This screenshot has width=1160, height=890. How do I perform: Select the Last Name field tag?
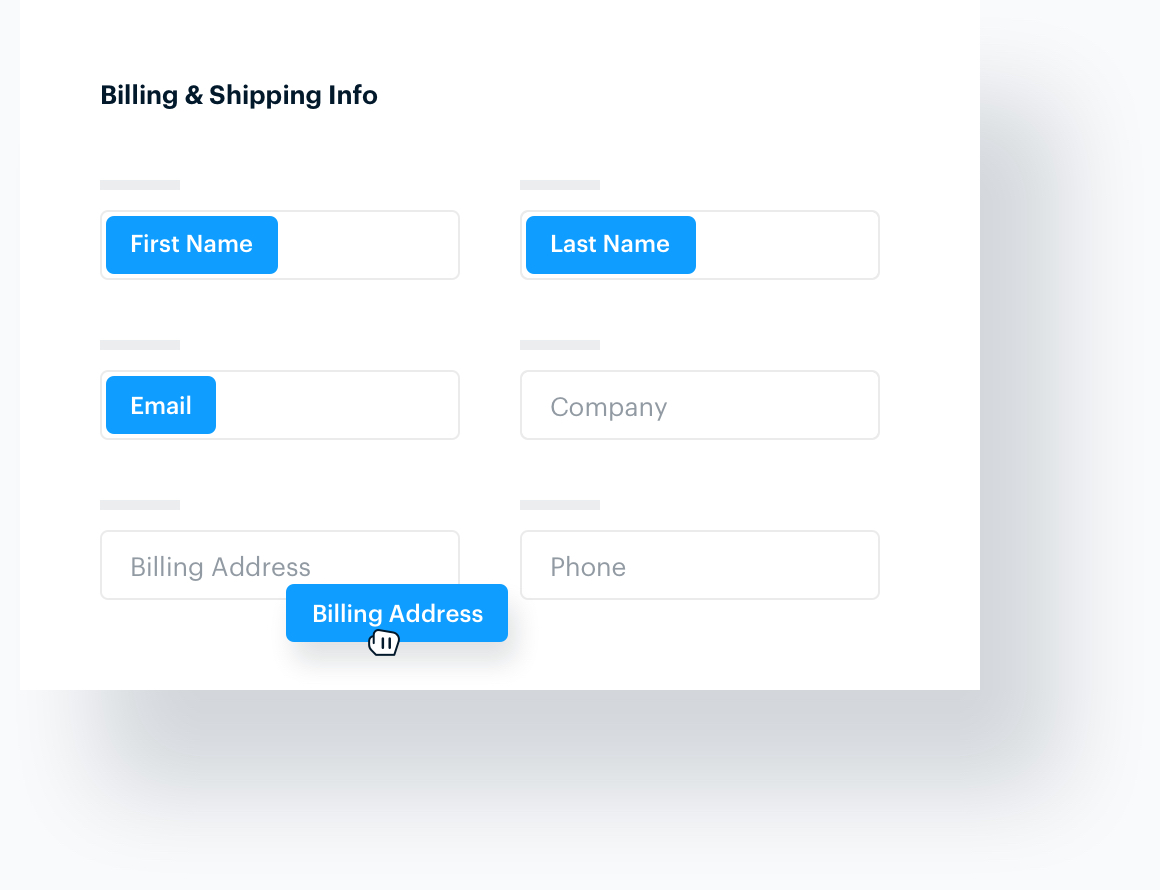[x=610, y=244]
